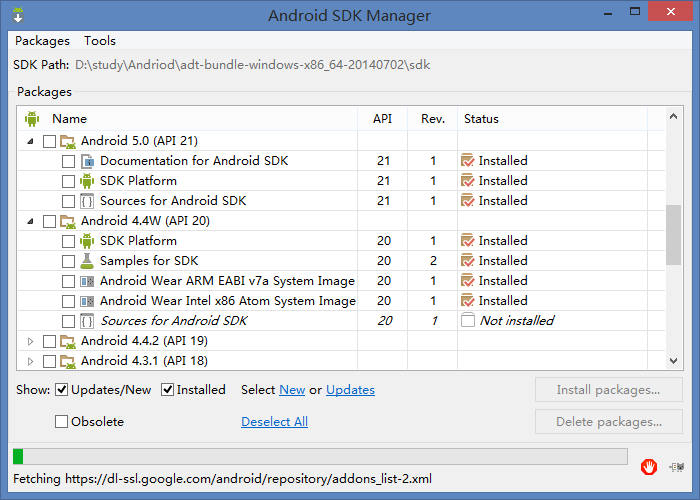Open the SDK Manager log icon
This screenshot has width=700, height=500.
[677, 467]
